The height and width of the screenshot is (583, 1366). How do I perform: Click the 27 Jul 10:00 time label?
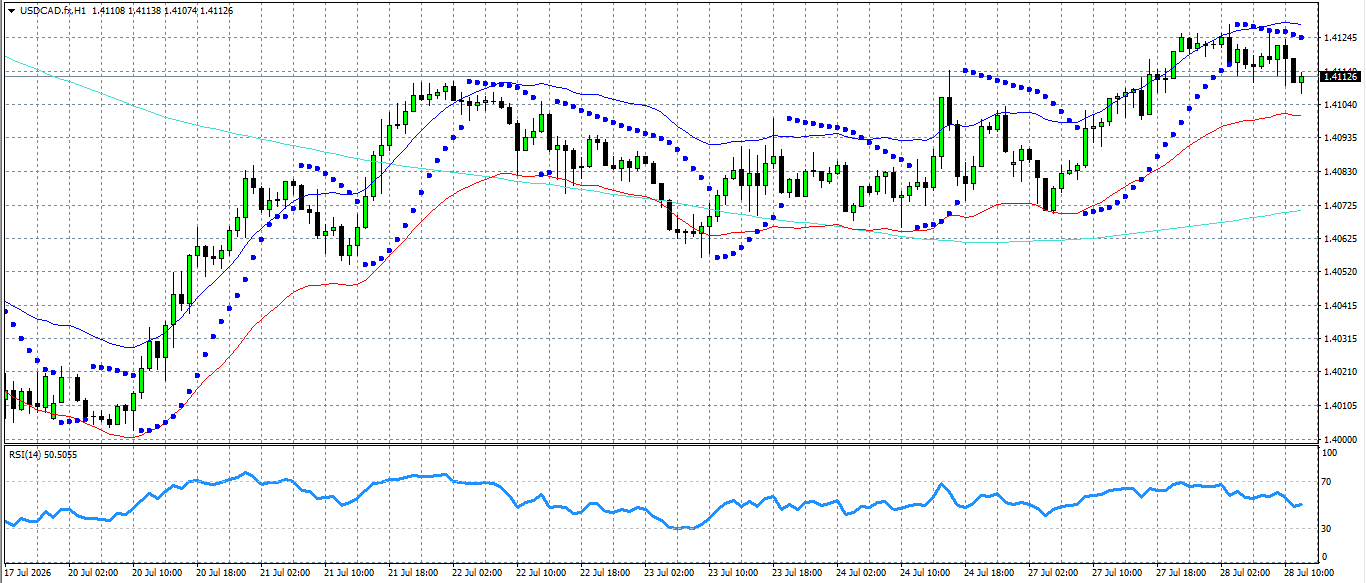pyautogui.click(x=1116, y=574)
